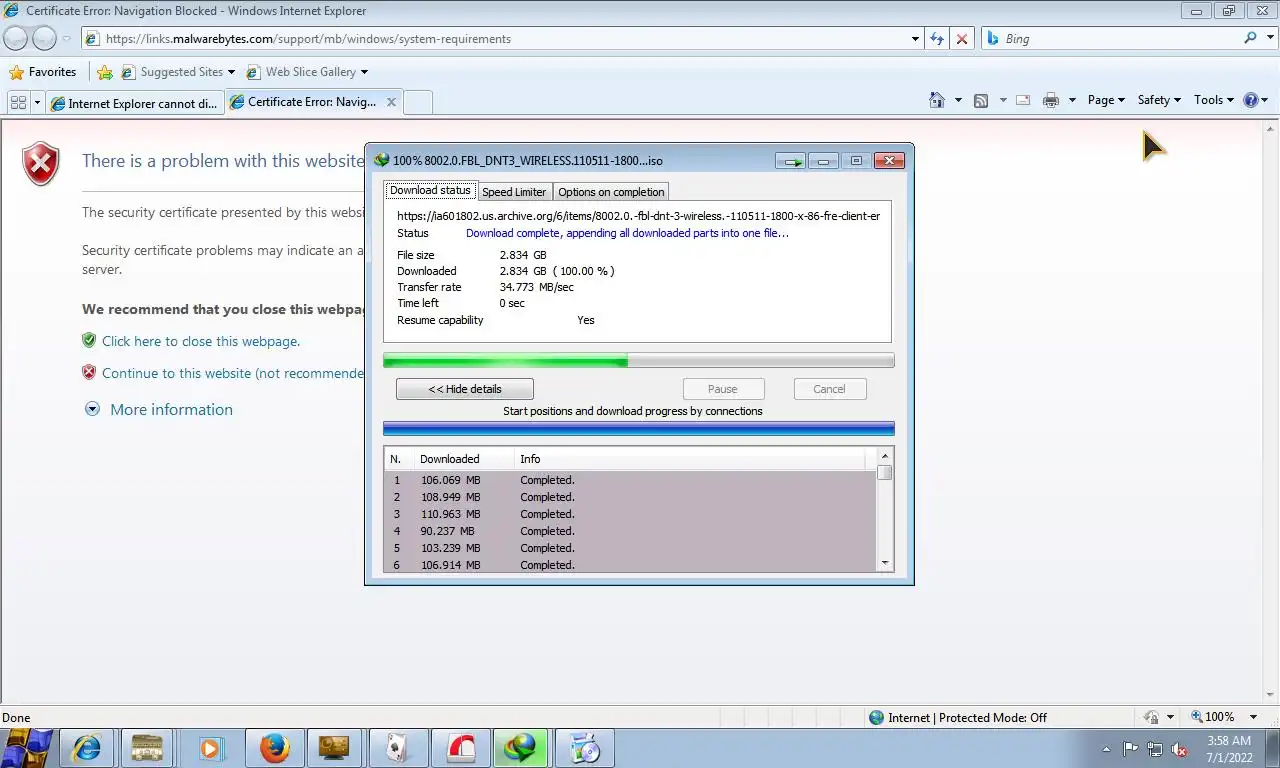Switch to the Speed Limiter tab
Screen dimensions: 1280x768
tap(514, 192)
